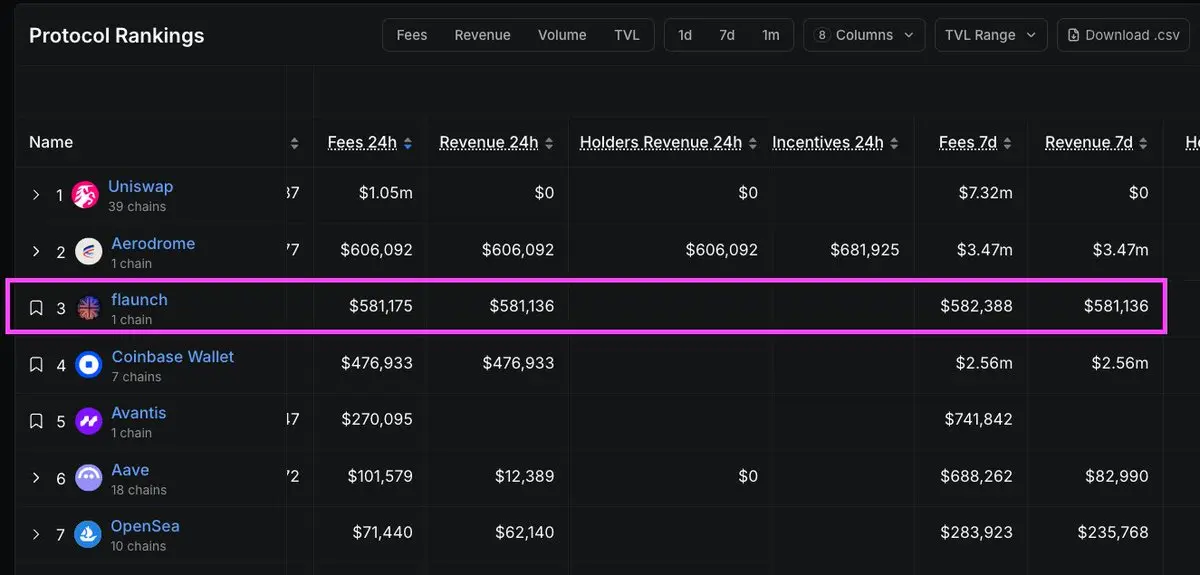1200x575 pixels.
Task: Select the 7d time period tab
Action: 727,35
